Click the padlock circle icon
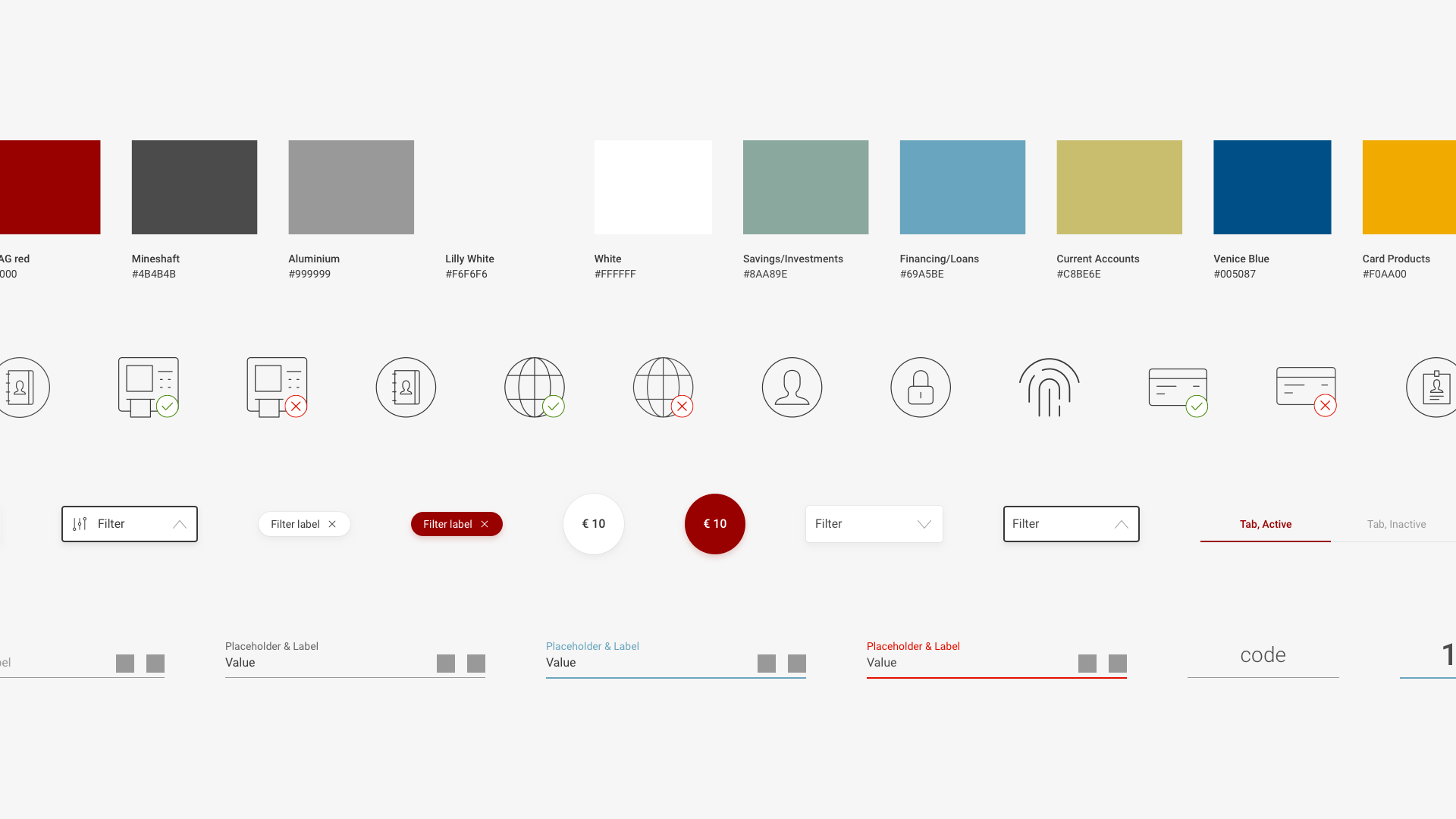The width and height of the screenshot is (1456, 819). click(921, 388)
